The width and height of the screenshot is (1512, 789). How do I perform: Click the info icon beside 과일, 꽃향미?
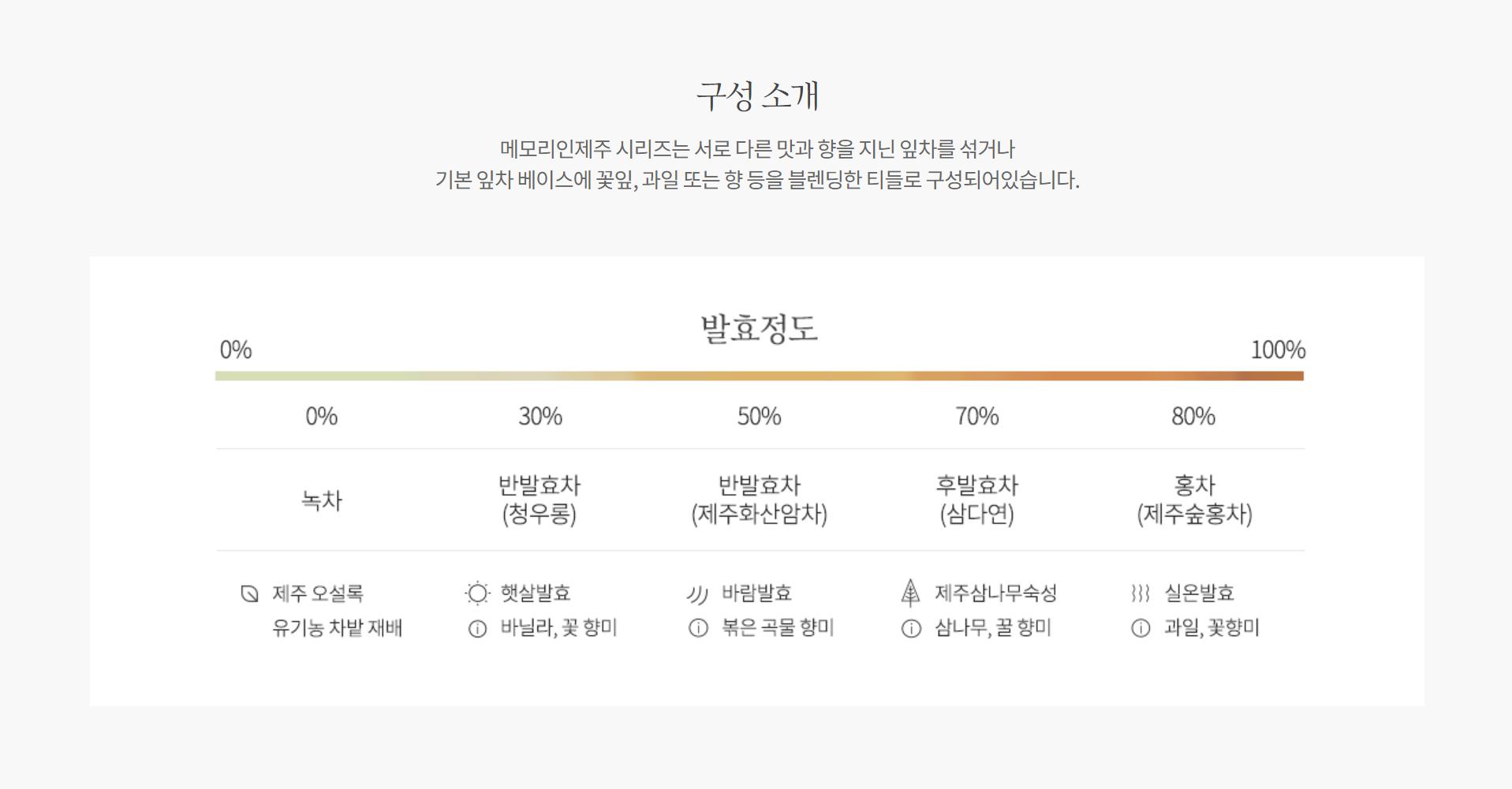(x=1141, y=629)
